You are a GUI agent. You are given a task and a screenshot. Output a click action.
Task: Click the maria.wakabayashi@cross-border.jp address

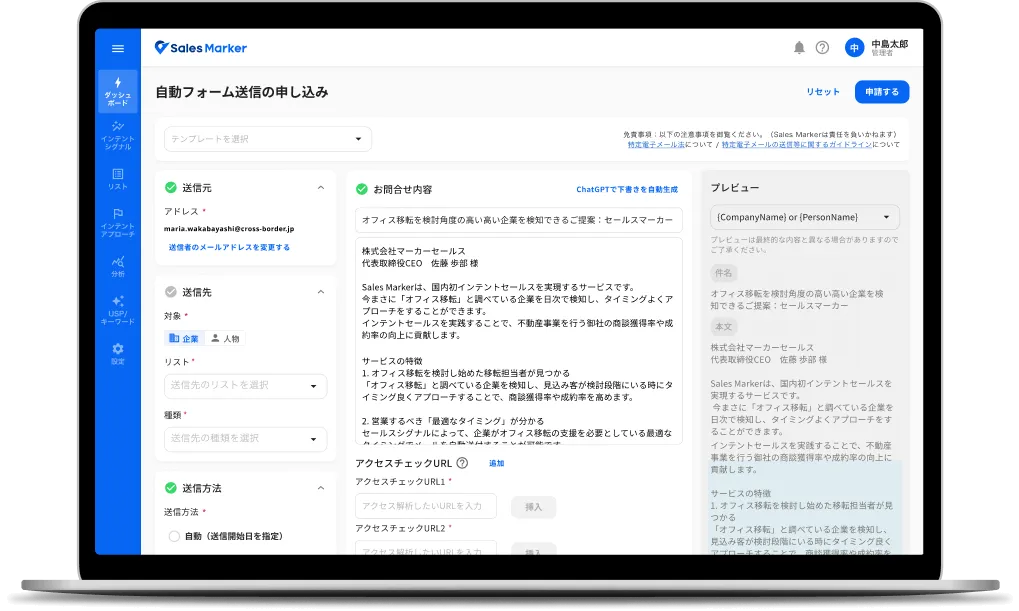(229, 229)
